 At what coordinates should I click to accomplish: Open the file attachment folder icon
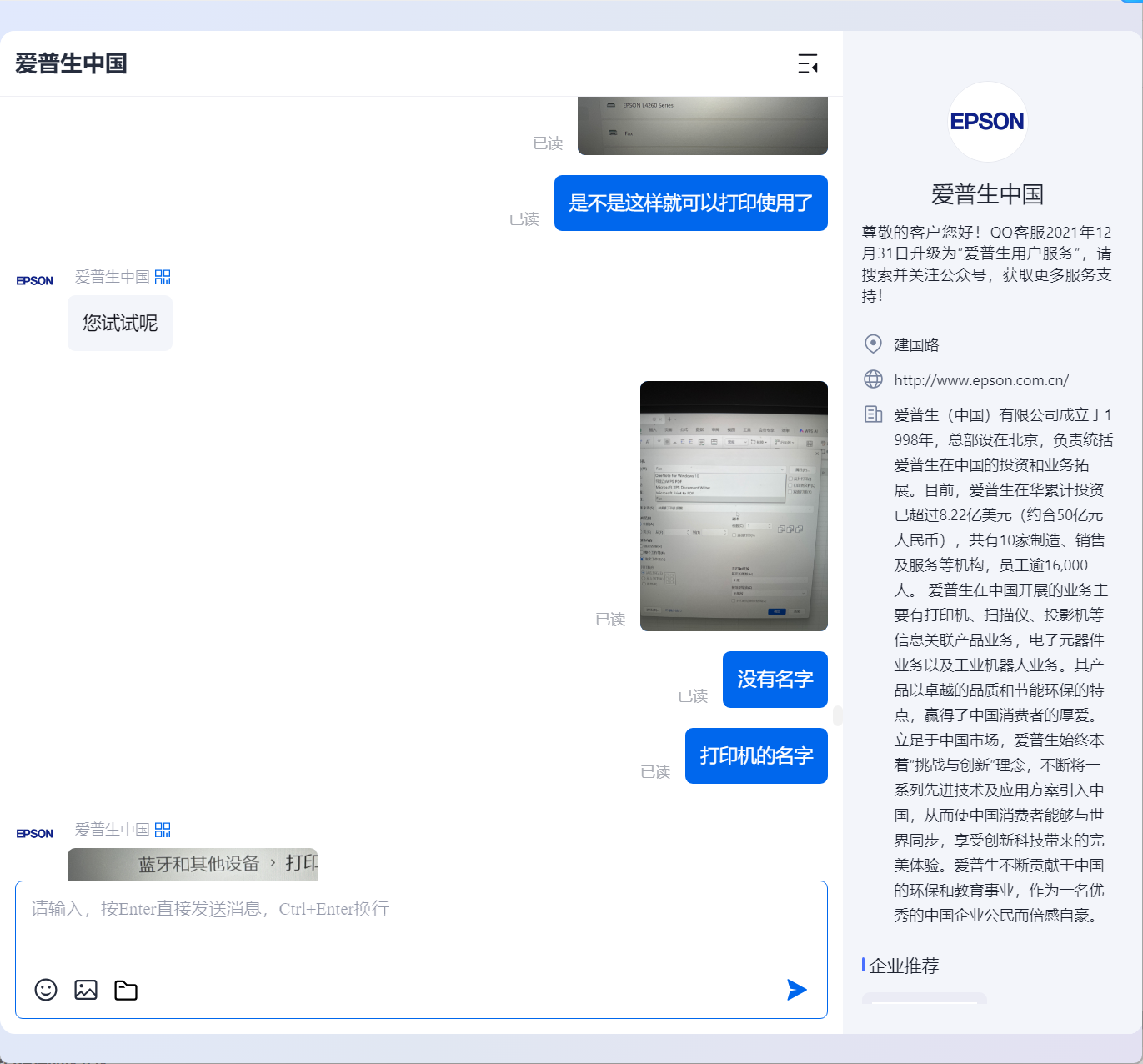[x=126, y=990]
